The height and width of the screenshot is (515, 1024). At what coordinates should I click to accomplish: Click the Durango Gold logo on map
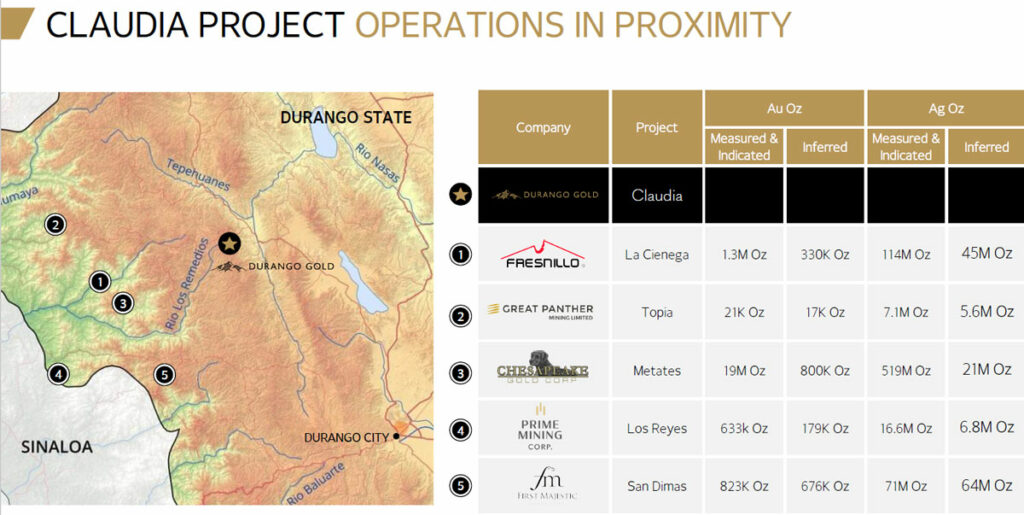click(274, 266)
